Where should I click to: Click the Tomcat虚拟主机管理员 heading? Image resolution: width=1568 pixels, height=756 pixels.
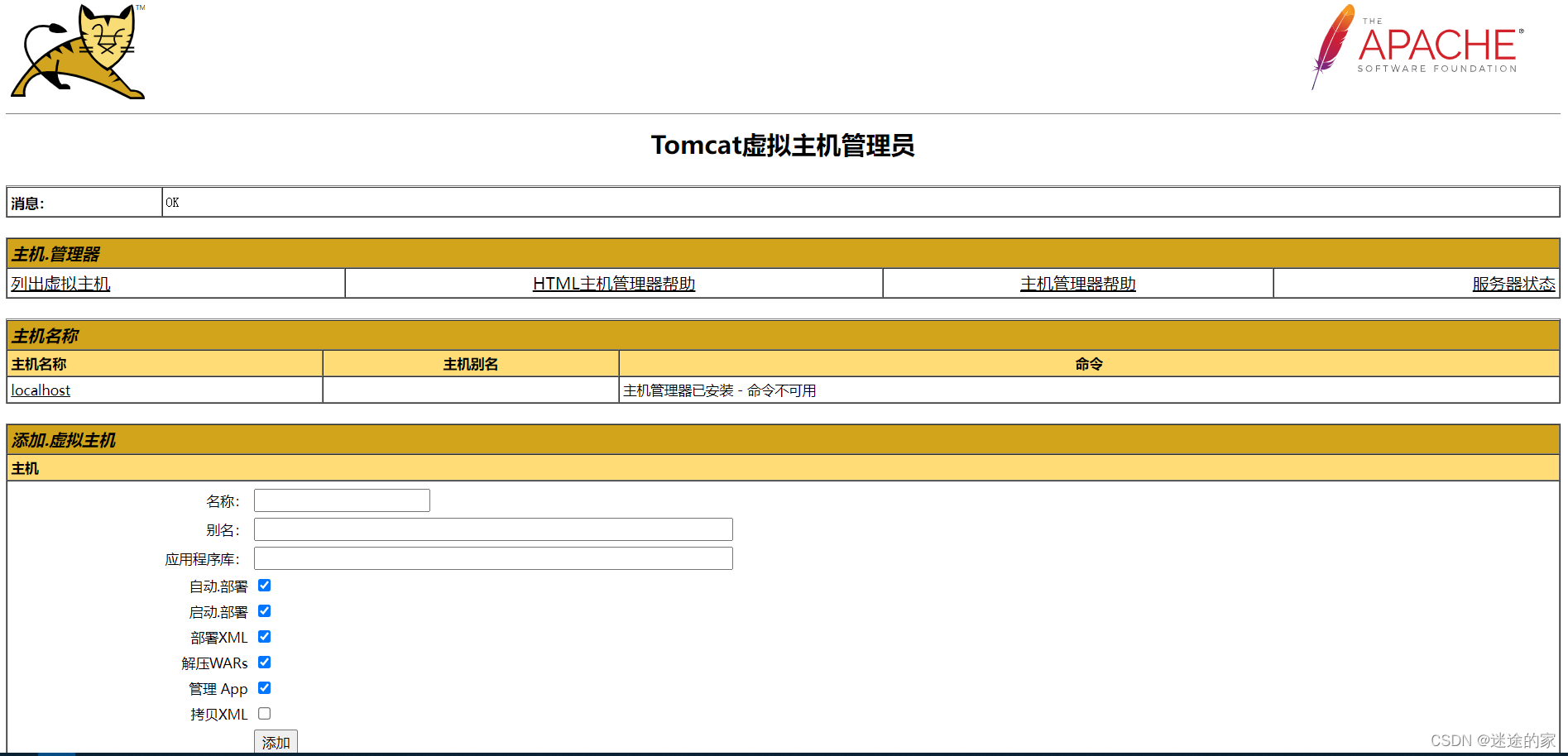[x=783, y=146]
